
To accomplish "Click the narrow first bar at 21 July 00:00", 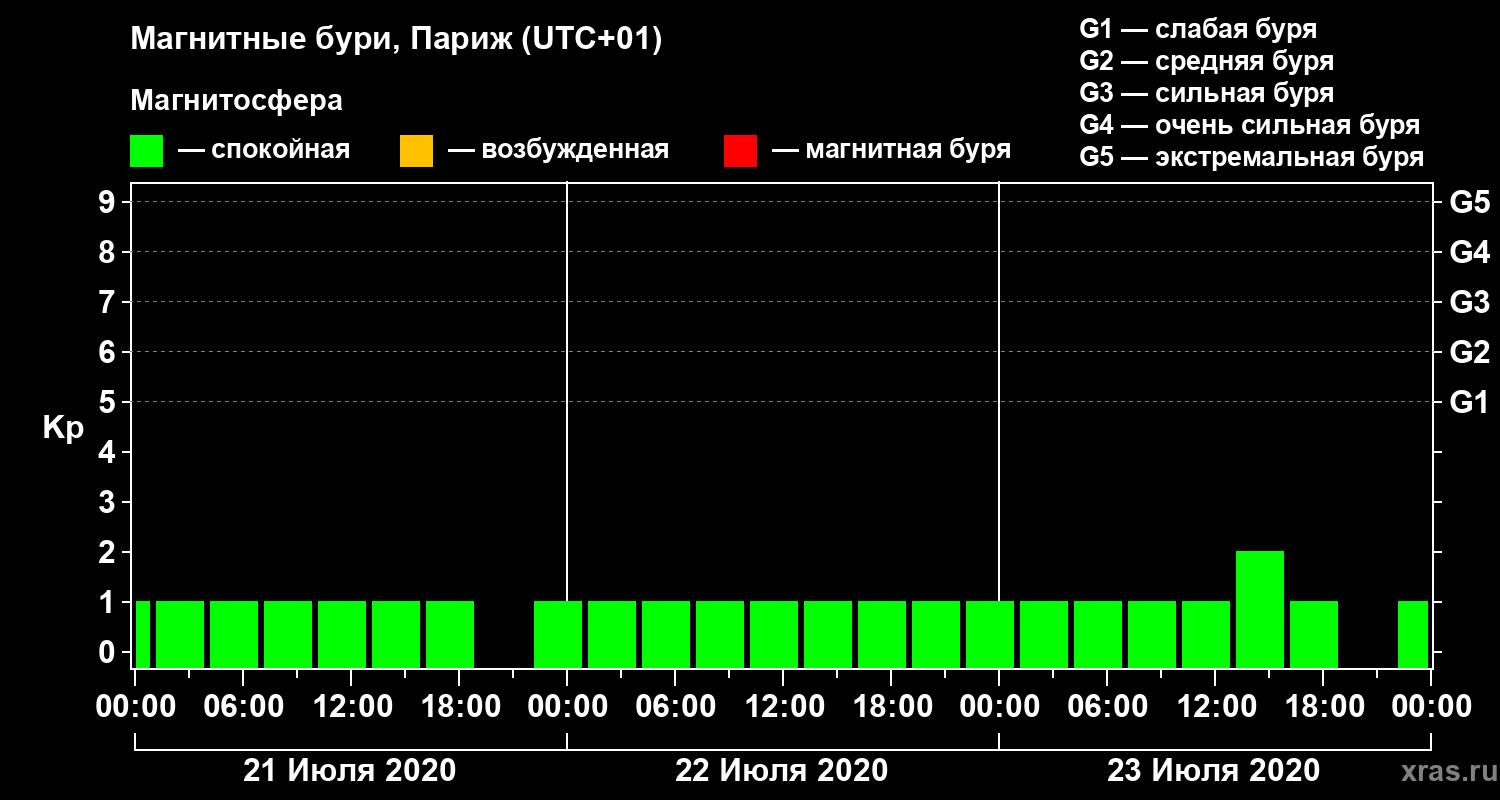I will pyautogui.click(x=142, y=634).
